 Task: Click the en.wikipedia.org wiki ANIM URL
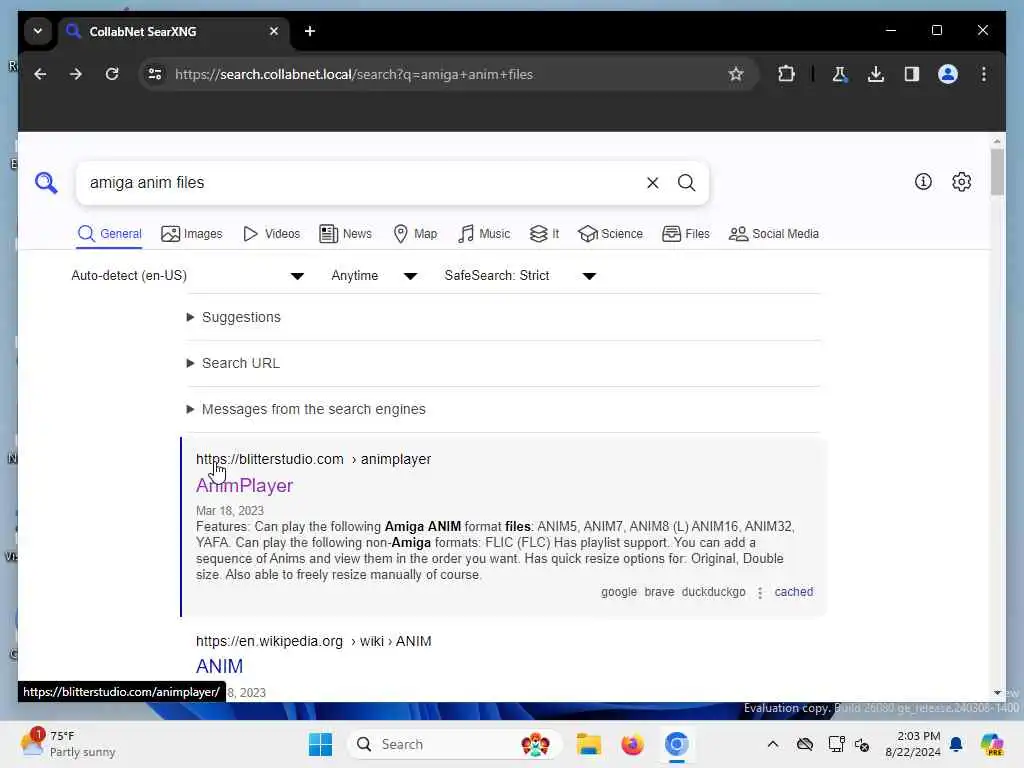(313, 642)
